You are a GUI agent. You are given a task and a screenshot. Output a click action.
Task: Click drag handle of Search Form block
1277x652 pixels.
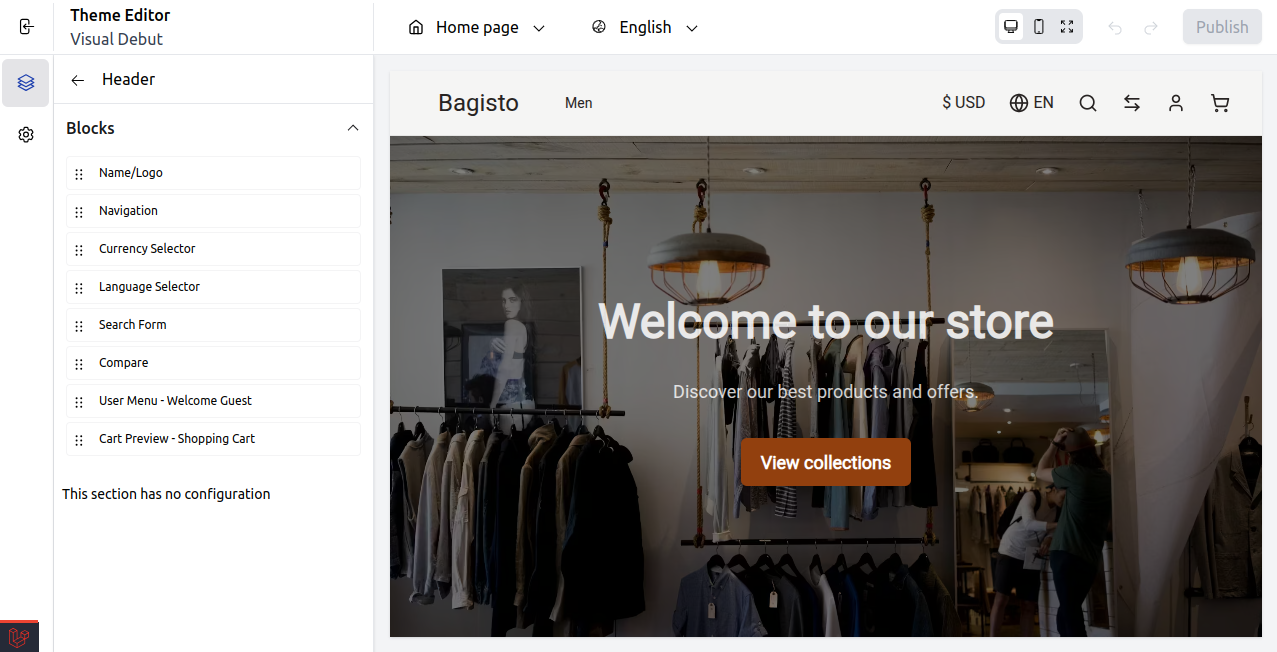coord(79,326)
